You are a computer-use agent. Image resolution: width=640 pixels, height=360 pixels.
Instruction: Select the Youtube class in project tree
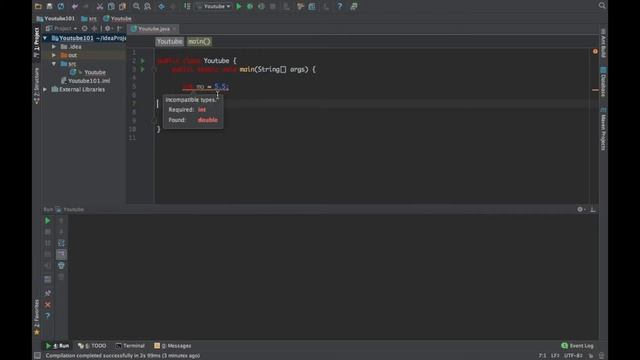tap(89, 72)
